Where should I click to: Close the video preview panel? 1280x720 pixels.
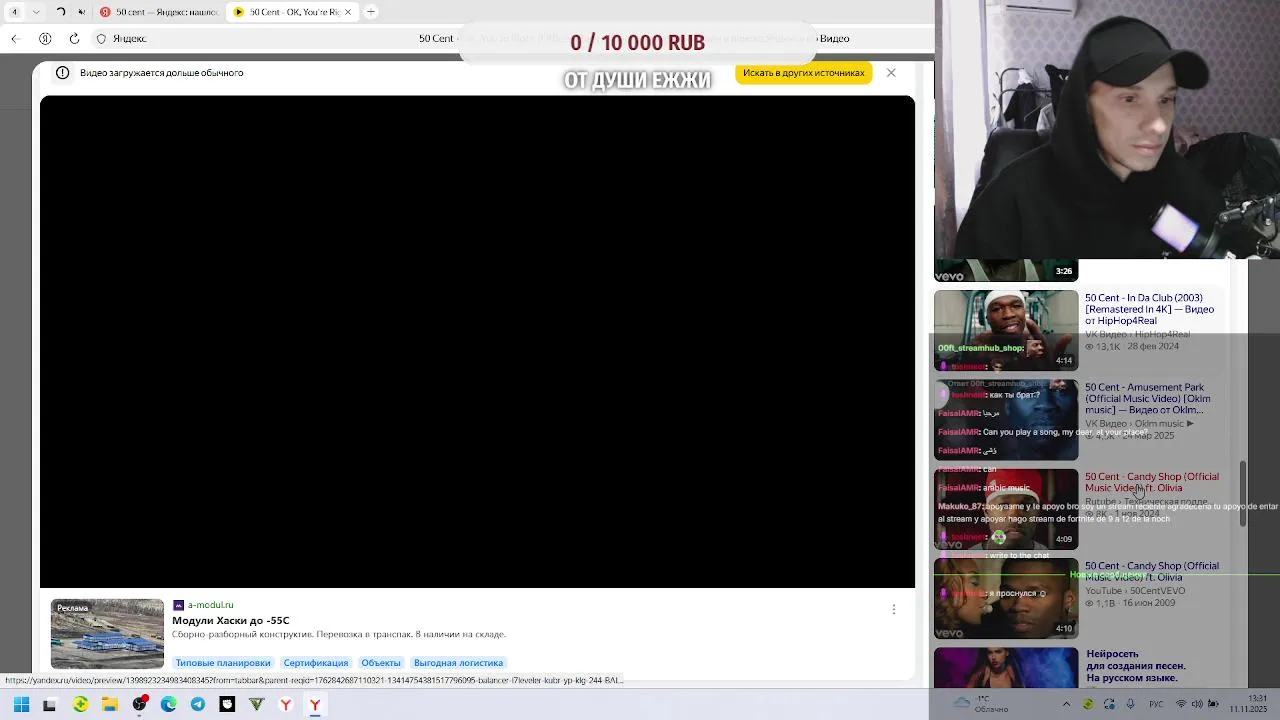click(x=891, y=73)
